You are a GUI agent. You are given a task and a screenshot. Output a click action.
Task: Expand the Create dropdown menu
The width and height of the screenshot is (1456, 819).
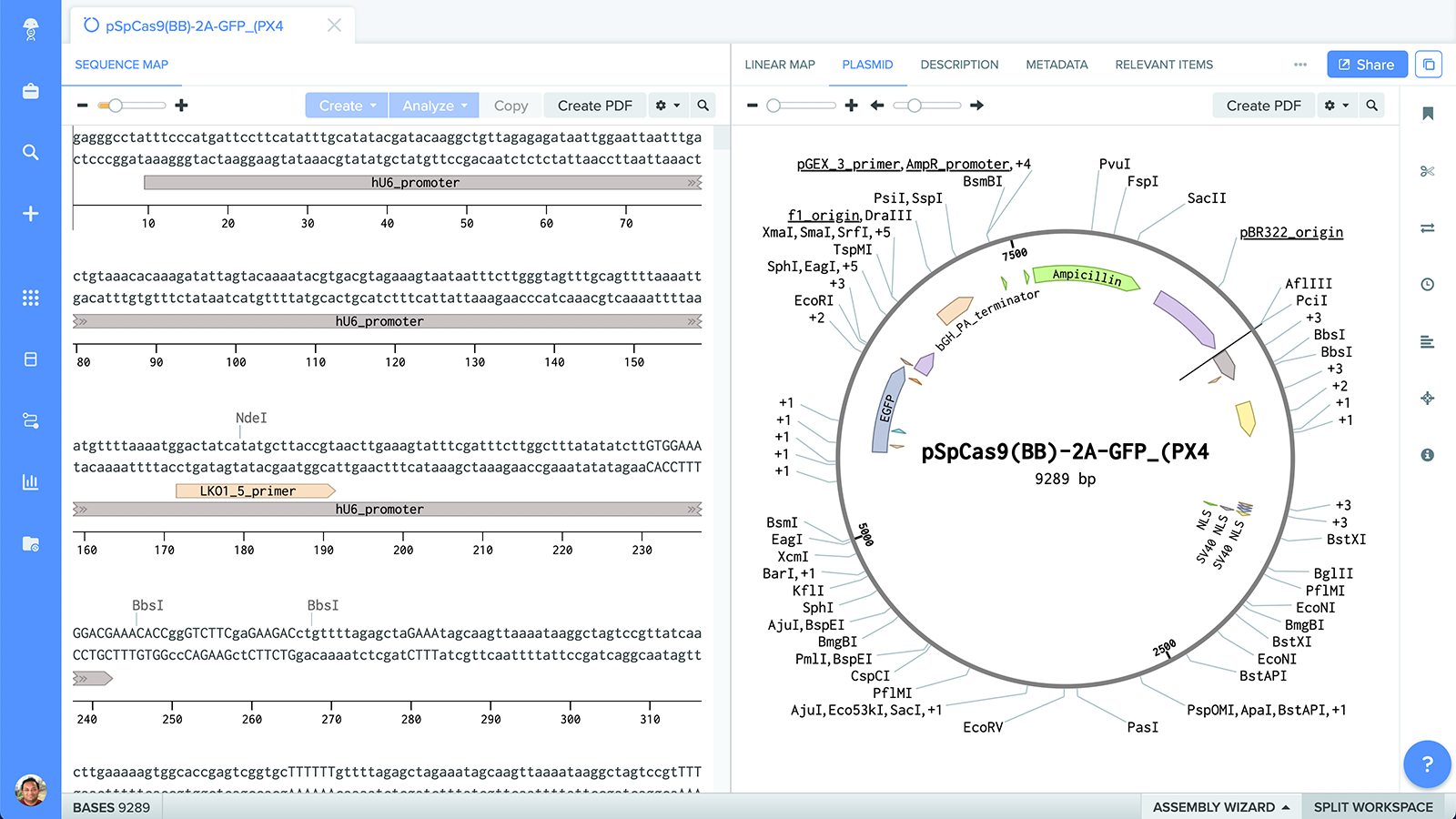(x=347, y=106)
